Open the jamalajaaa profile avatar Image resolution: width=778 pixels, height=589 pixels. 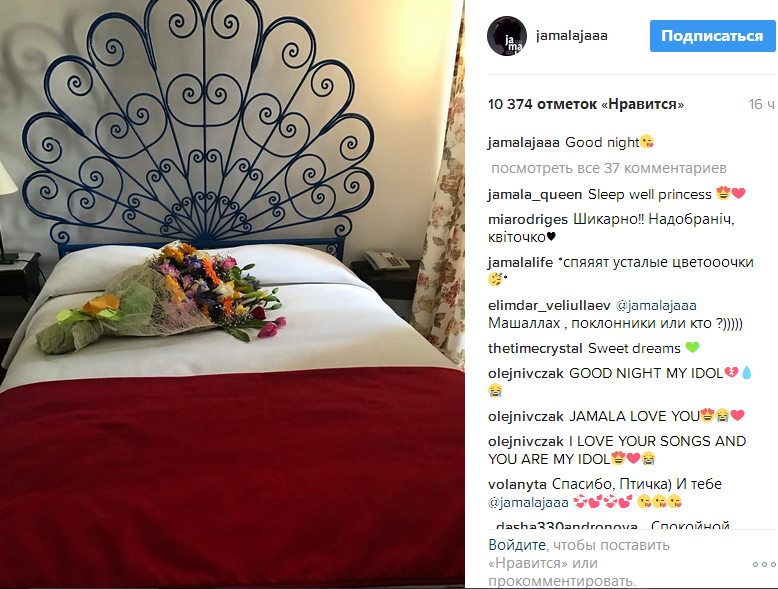pos(507,36)
